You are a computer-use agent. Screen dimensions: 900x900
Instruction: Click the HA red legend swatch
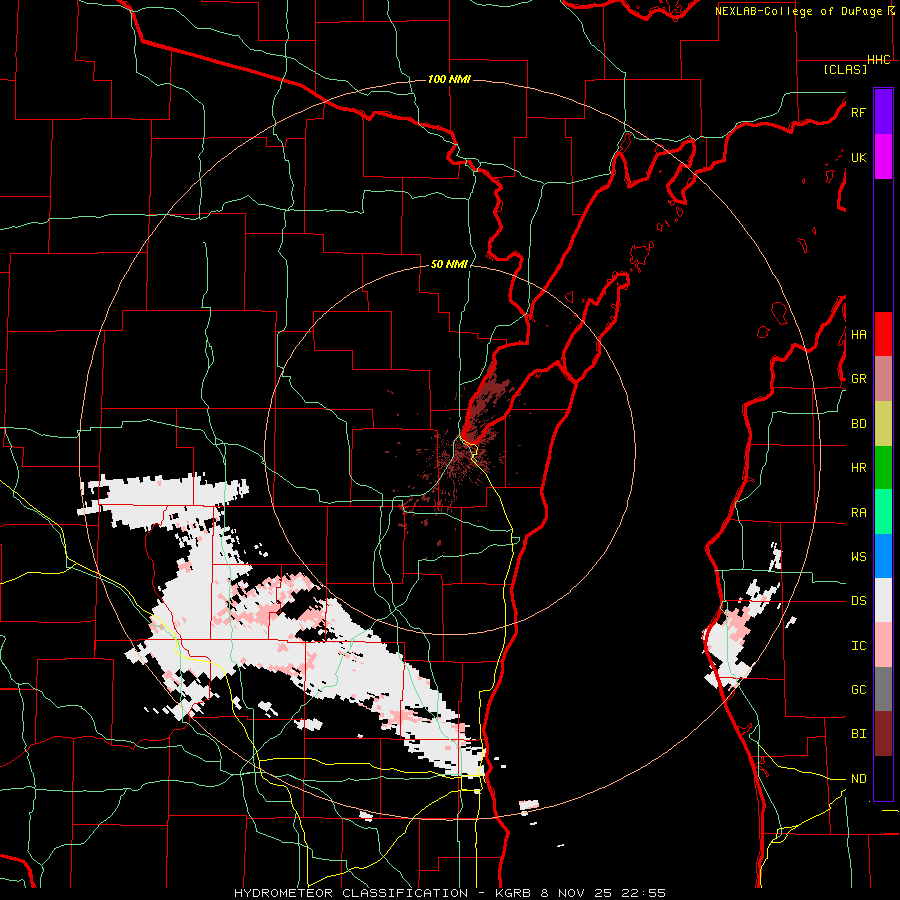(883, 334)
